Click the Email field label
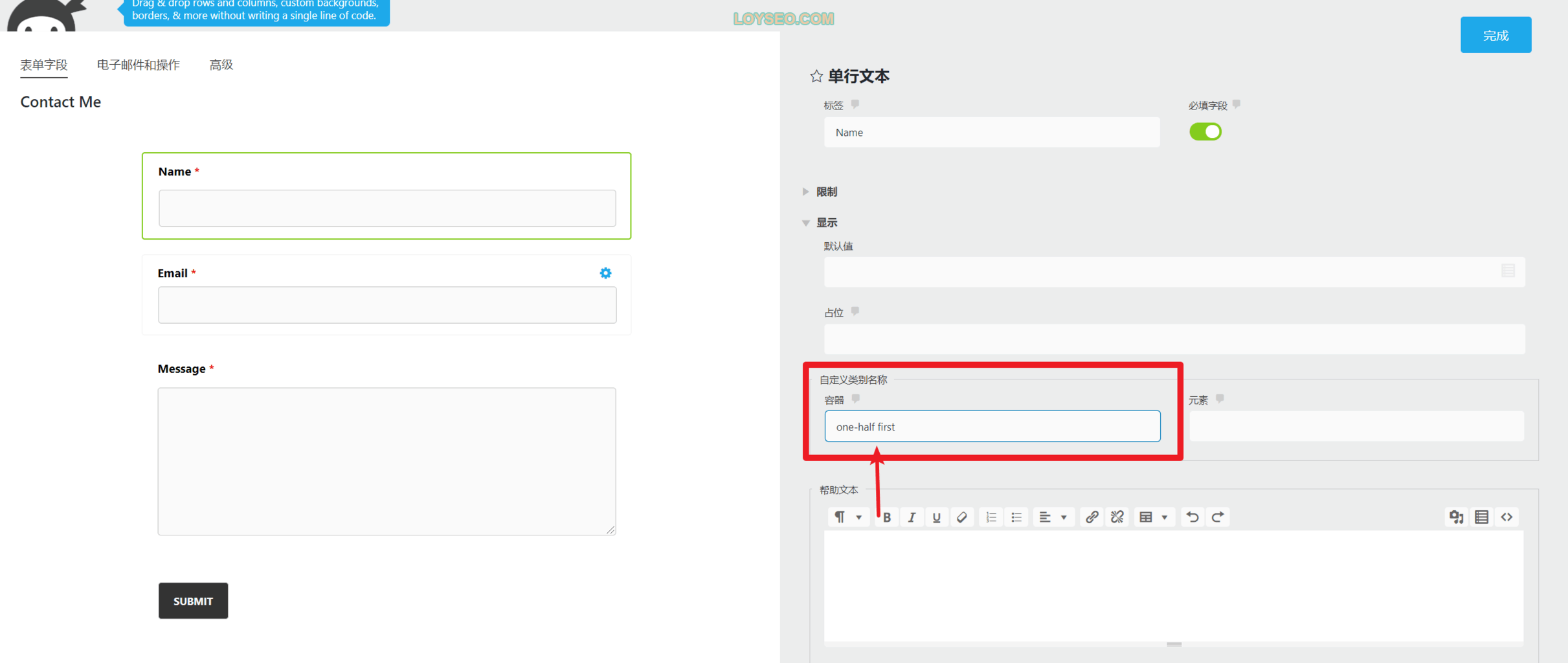This screenshot has width=1568, height=663. 172,273
